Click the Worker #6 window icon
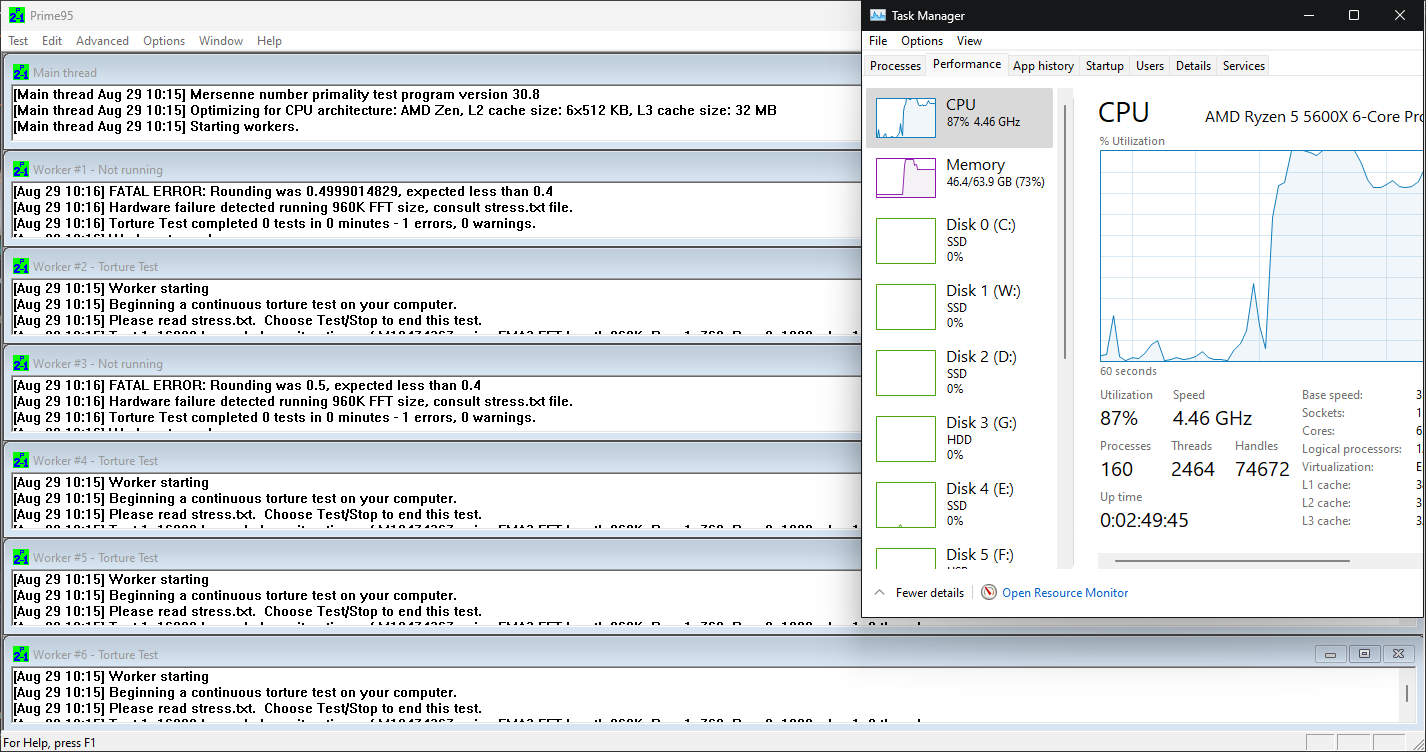 point(21,654)
